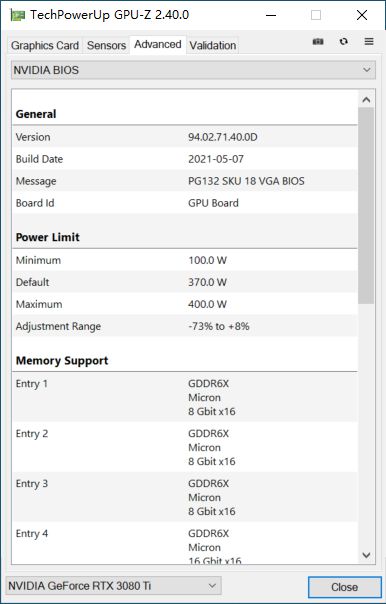
Task: Select memory support Entry 1
Action: (185, 397)
